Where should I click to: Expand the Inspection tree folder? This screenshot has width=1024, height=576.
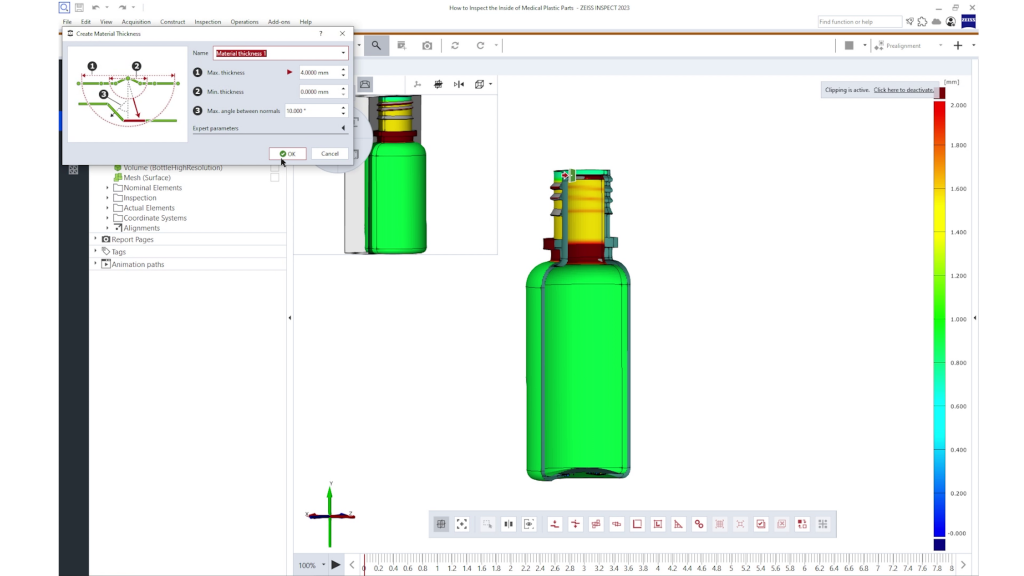pyautogui.click(x=108, y=198)
